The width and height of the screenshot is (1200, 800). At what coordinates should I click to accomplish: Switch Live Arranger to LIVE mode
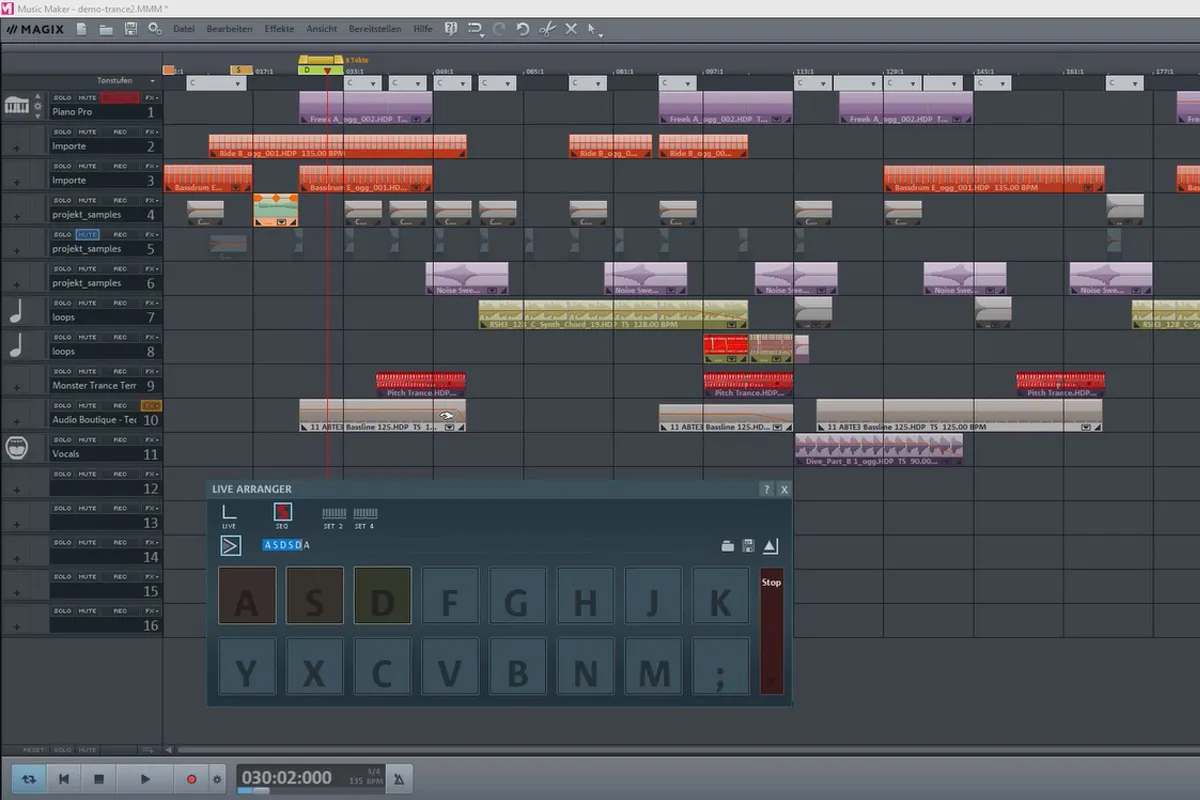[x=229, y=516]
